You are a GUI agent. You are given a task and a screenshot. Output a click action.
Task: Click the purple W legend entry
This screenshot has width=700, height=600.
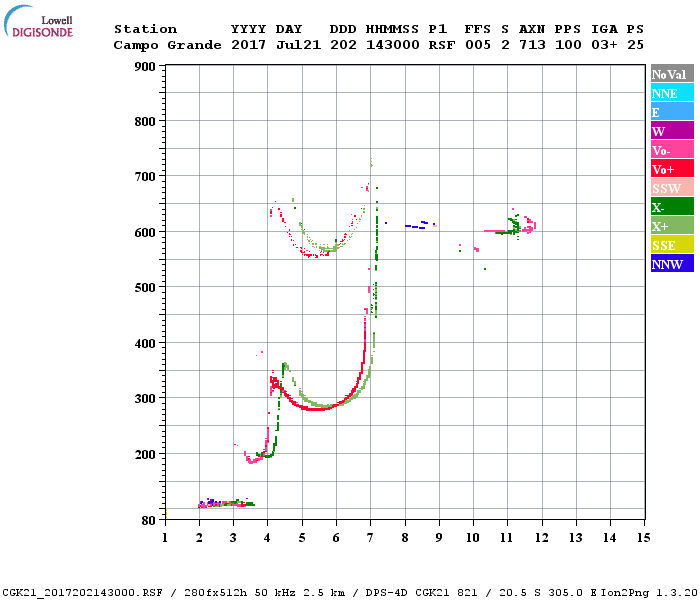[672, 131]
